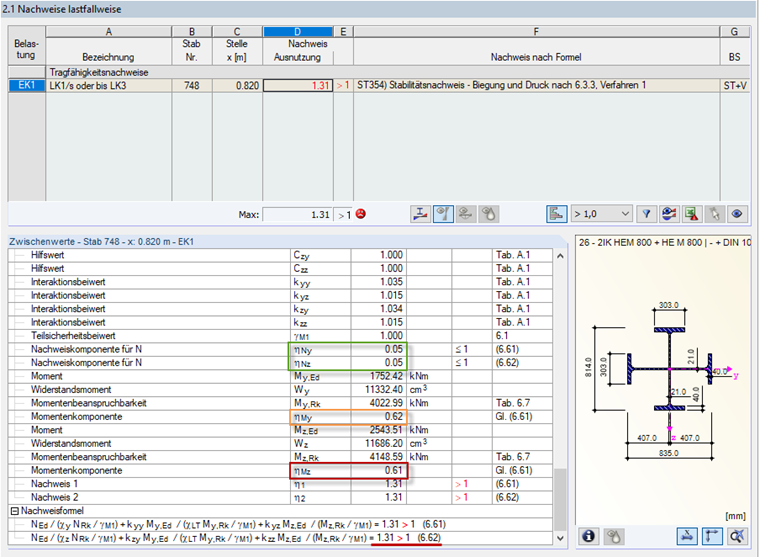This screenshot has width=760, height=557.
Task: Click greyed stress drop icon below cross-section
Action: 613,536
